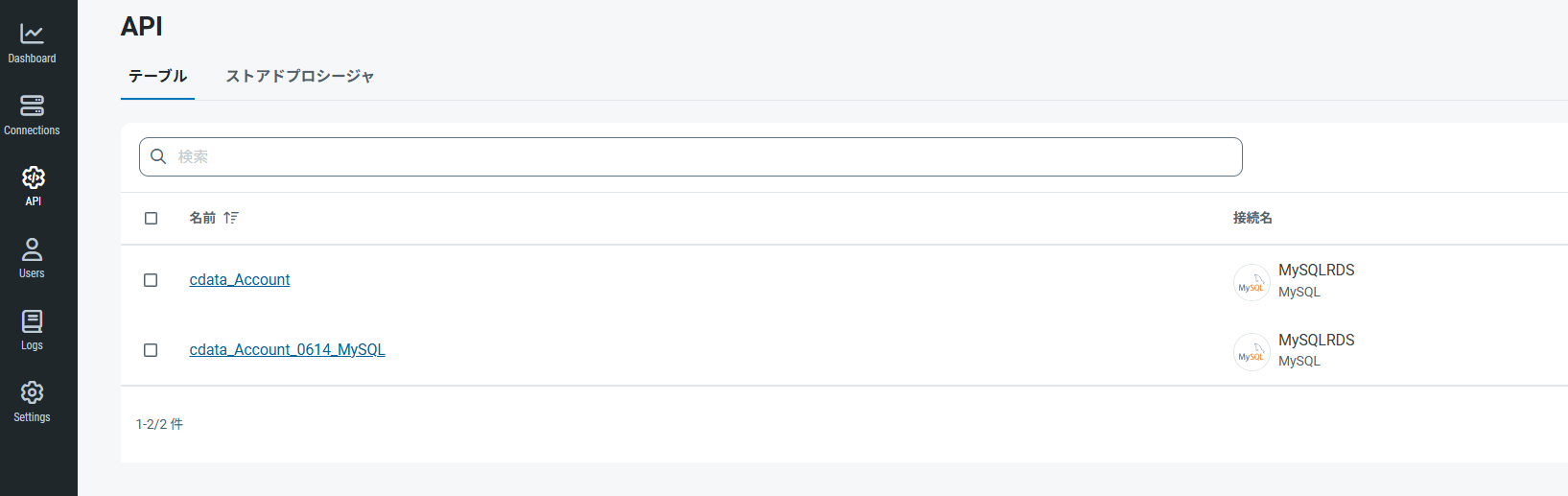
Task: Check the cdata_Account row checkbox
Action: tap(151, 280)
